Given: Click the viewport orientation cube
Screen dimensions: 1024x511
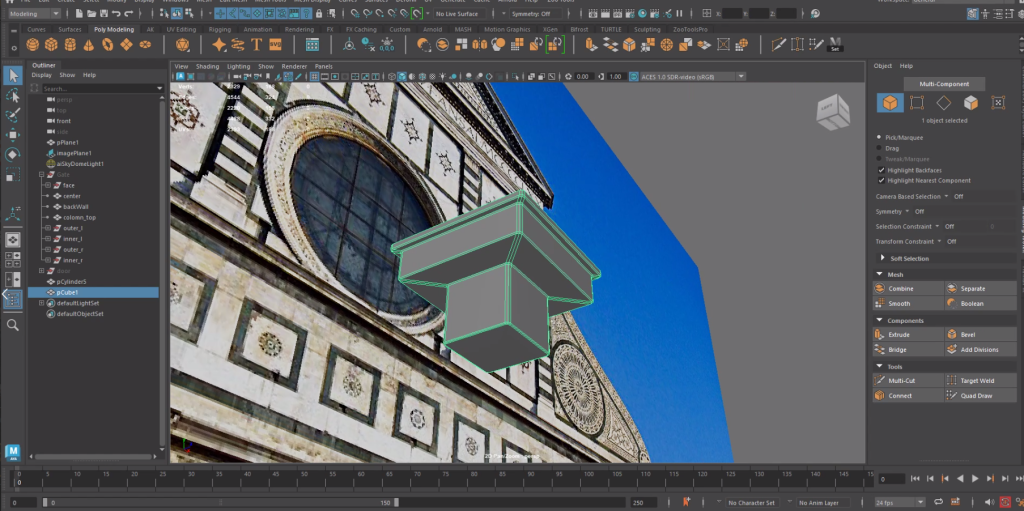Looking at the screenshot, I should [833, 112].
